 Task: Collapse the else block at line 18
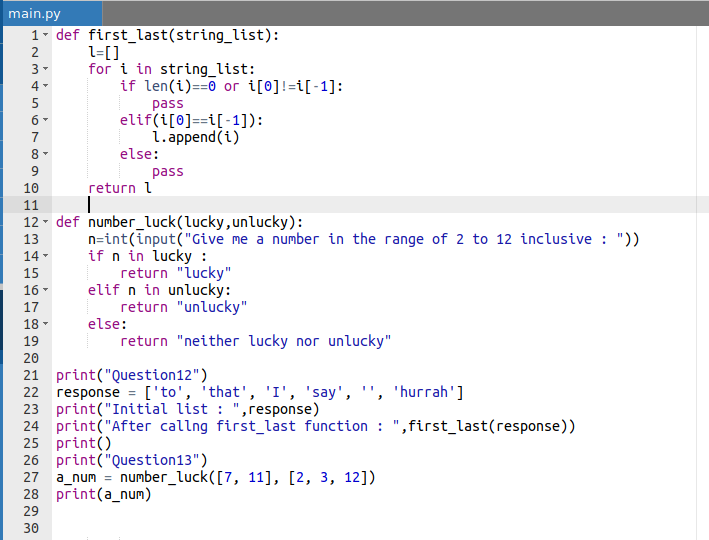coord(46,324)
